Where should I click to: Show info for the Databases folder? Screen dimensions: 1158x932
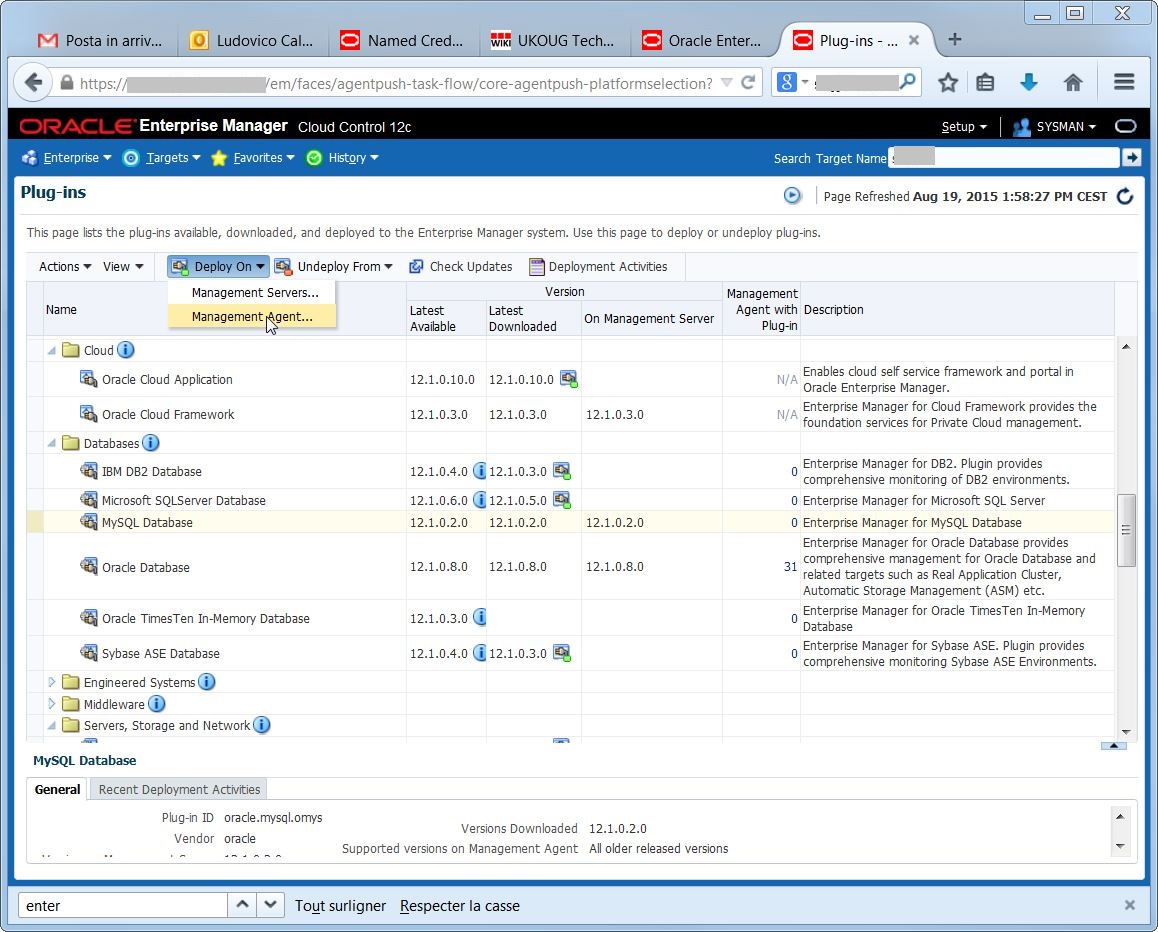pos(151,443)
